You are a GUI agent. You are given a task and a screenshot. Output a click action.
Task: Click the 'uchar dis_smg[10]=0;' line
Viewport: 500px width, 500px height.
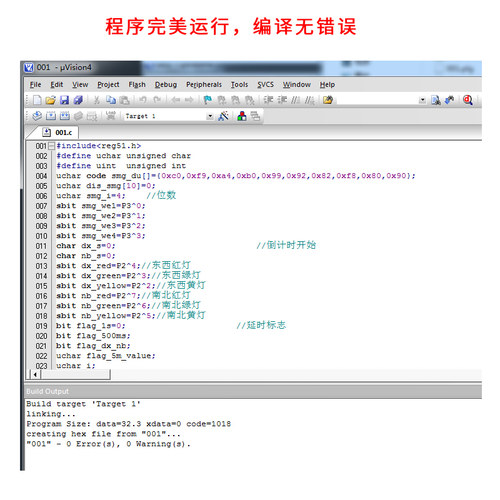pyautogui.click(x=106, y=186)
